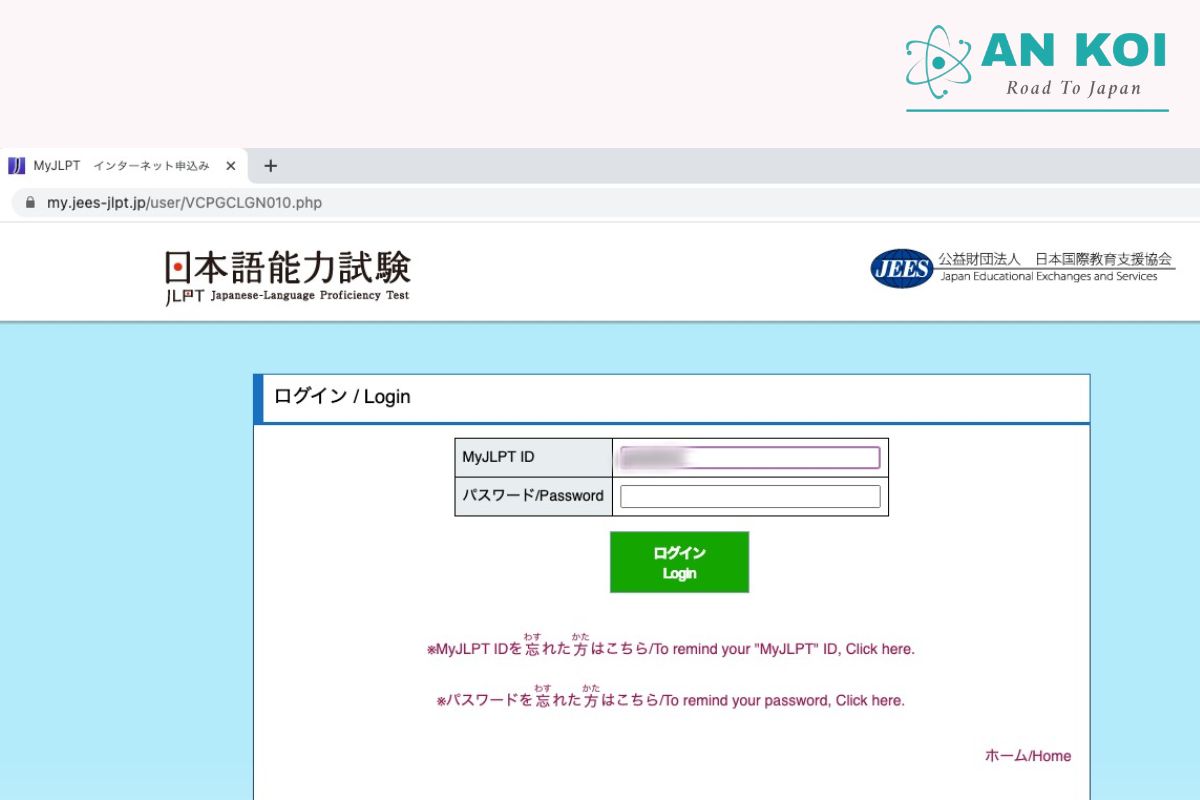Open the forgotten password reminder link
This screenshot has width=1200, height=800.
tap(671, 697)
